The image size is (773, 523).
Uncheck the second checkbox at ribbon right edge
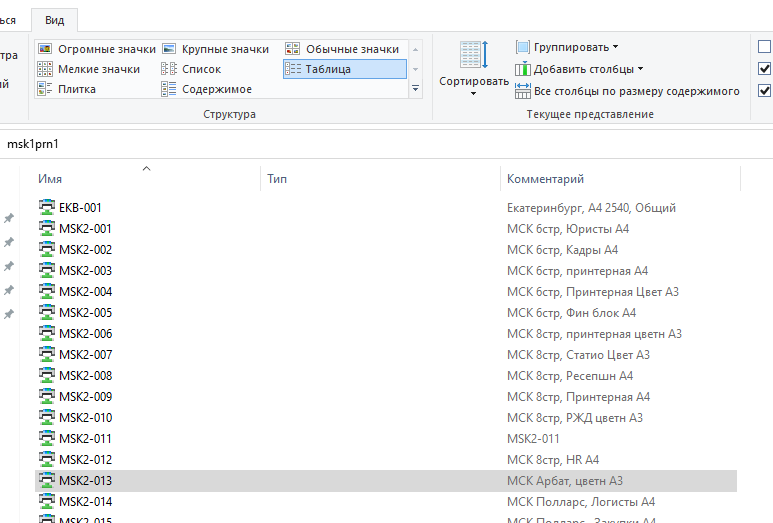pos(765,69)
